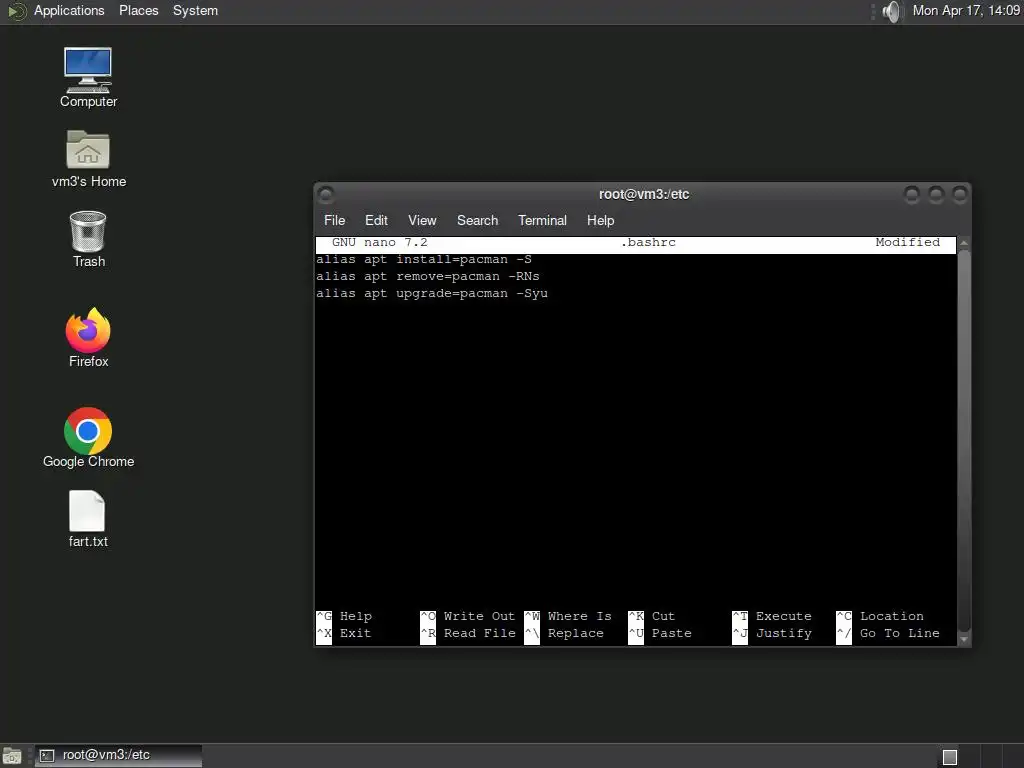Screen dimensions: 1024x768
Task: Open the terminal Edit menu
Action: point(376,221)
